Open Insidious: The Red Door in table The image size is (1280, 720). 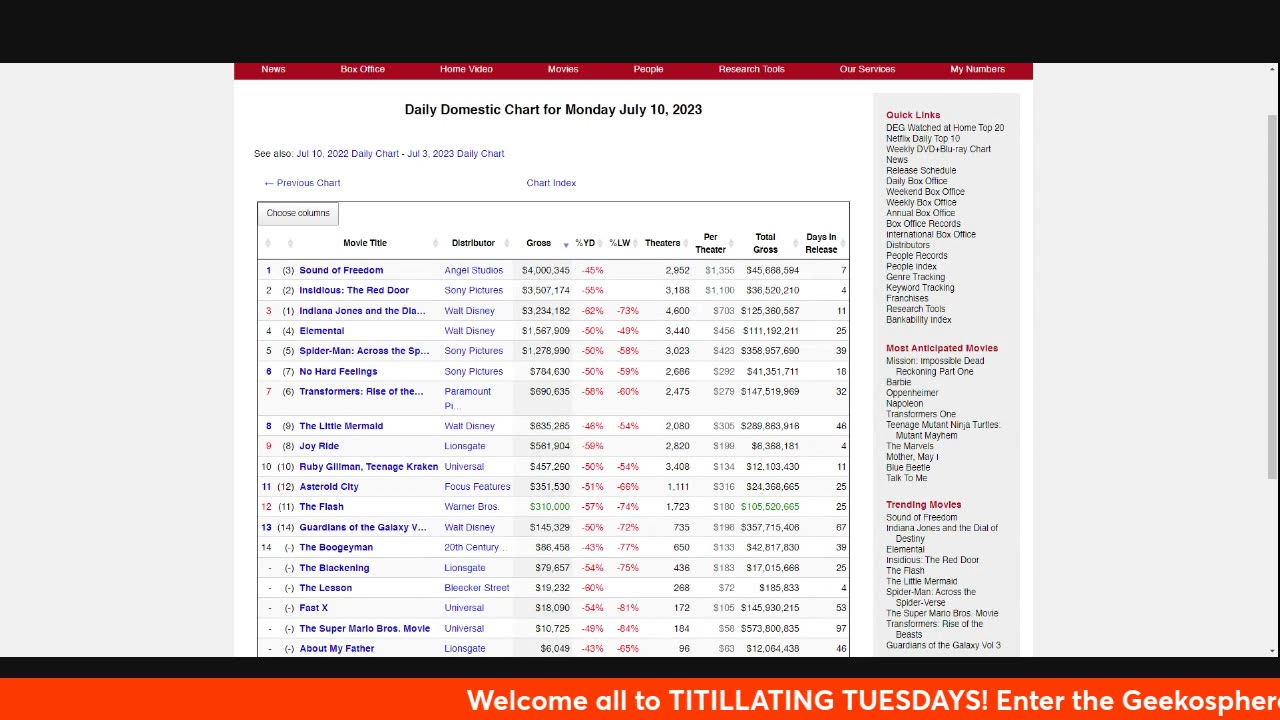[354, 290]
